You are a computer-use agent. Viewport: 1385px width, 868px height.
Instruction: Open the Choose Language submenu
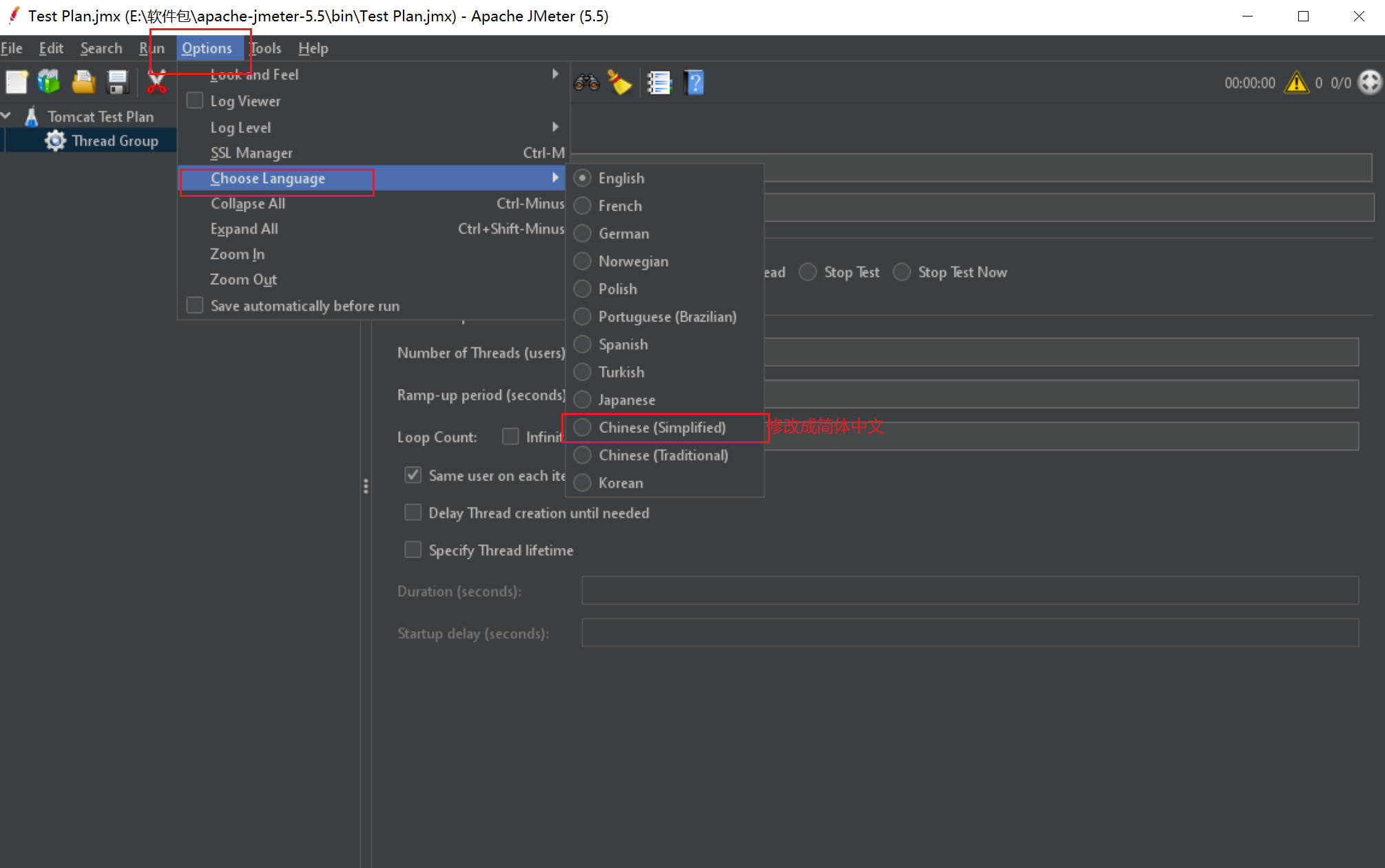pyautogui.click(x=372, y=178)
